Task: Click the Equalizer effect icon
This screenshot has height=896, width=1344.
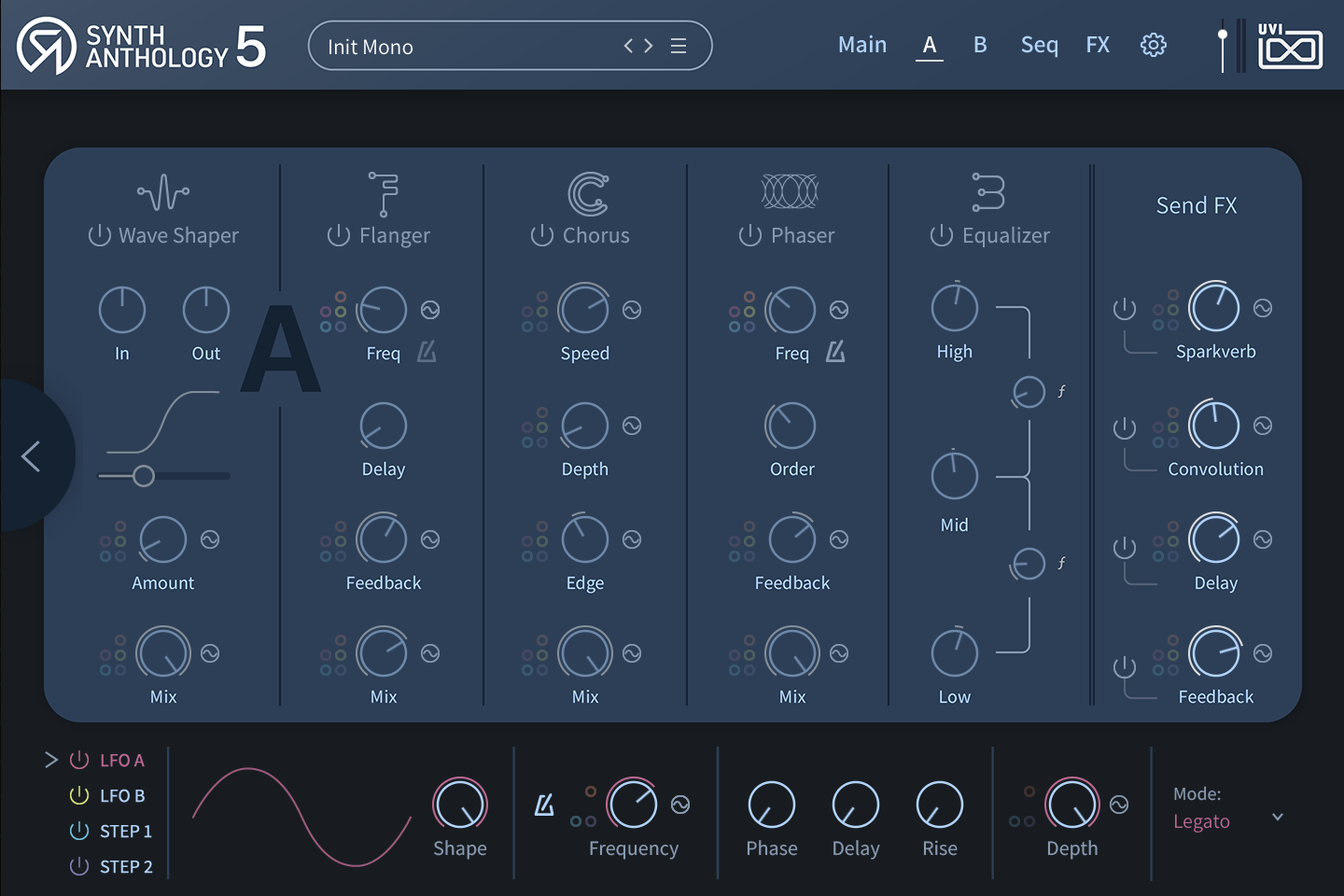Action: coord(988,191)
